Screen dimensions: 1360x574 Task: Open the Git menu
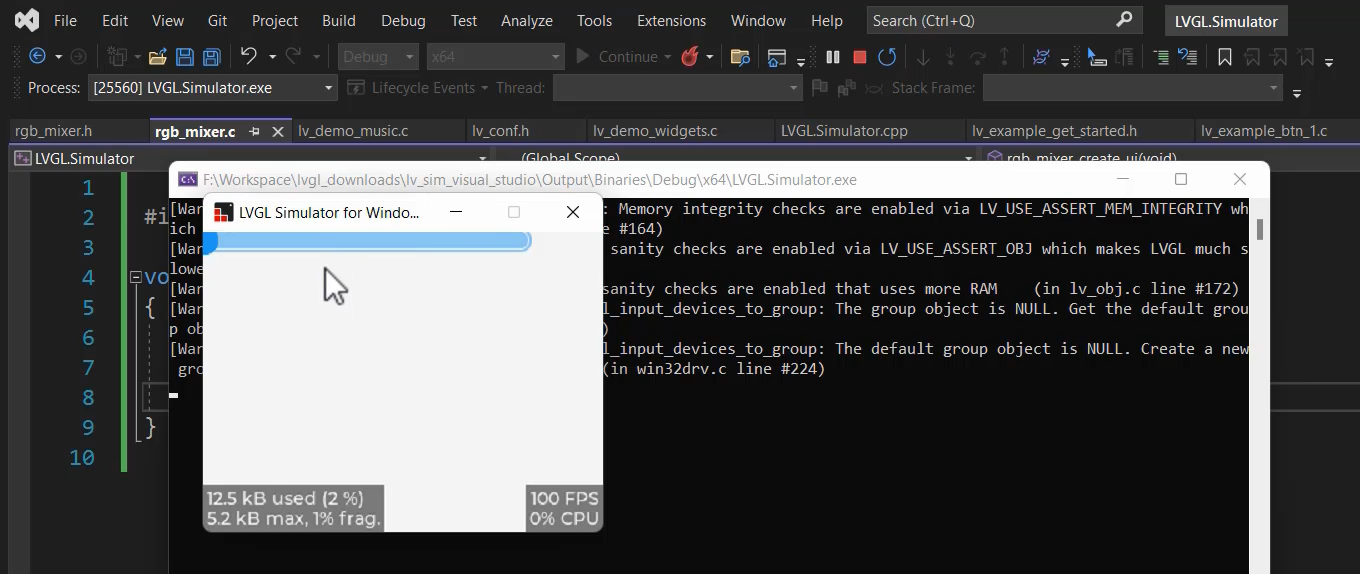pyautogui.click(x=217, y=20)
